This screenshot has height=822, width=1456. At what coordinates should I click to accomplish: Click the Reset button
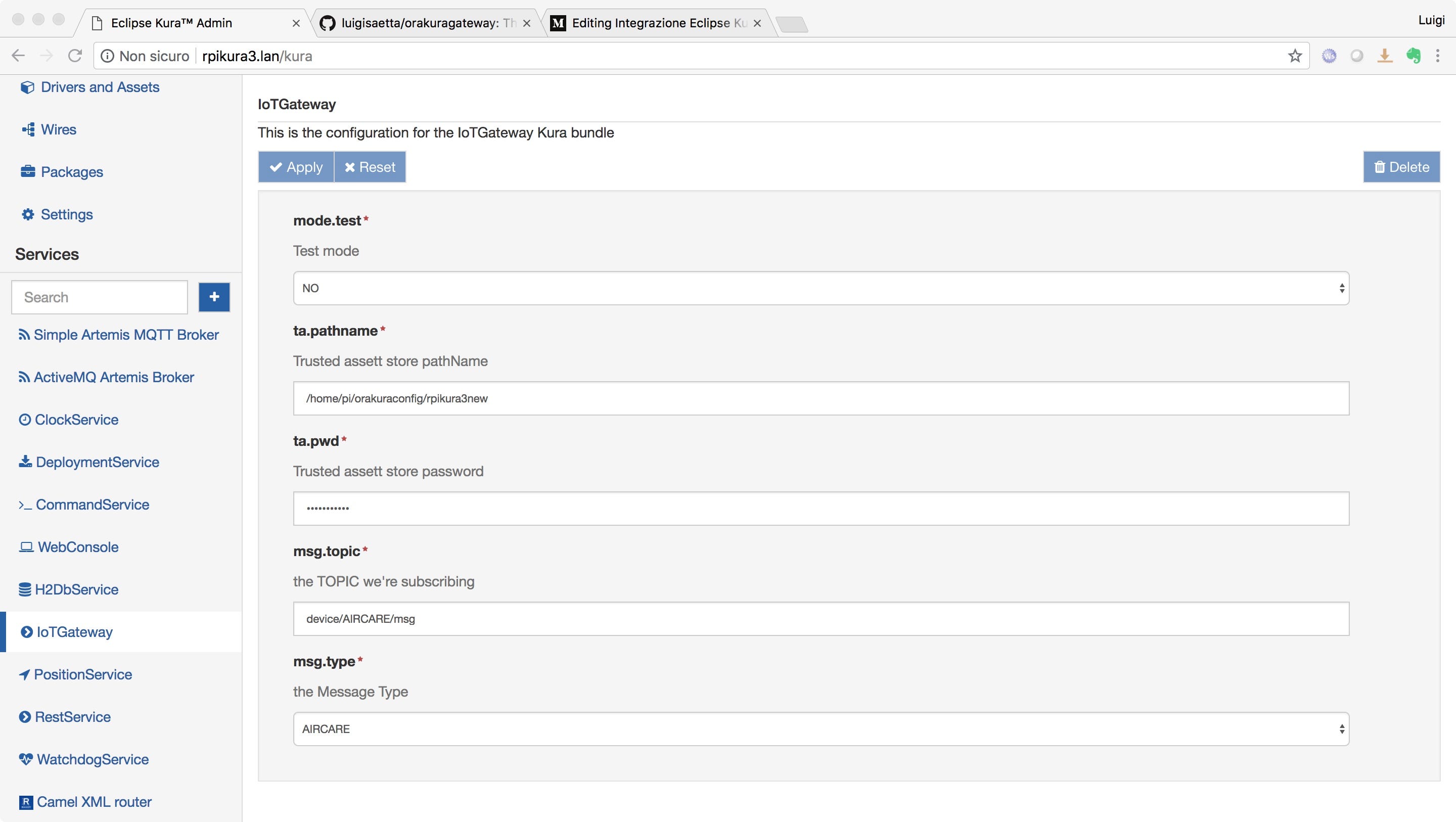pyautogui.click(x=370, y=167)
